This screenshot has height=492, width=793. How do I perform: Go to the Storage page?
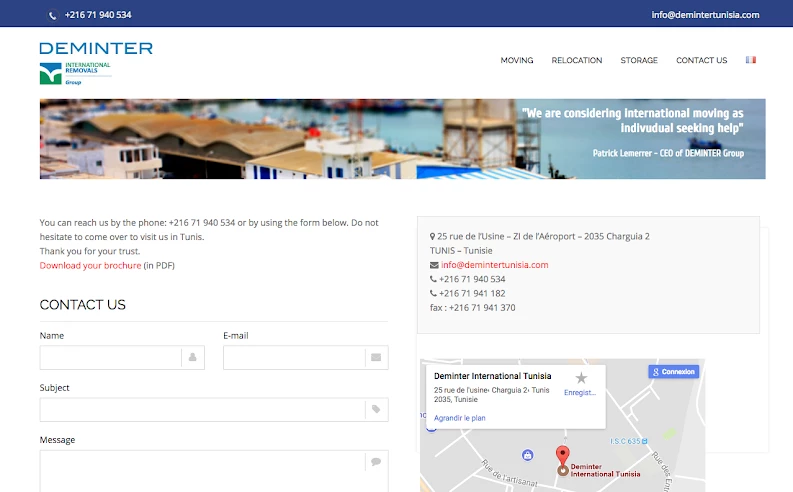(x=639, y=60)
